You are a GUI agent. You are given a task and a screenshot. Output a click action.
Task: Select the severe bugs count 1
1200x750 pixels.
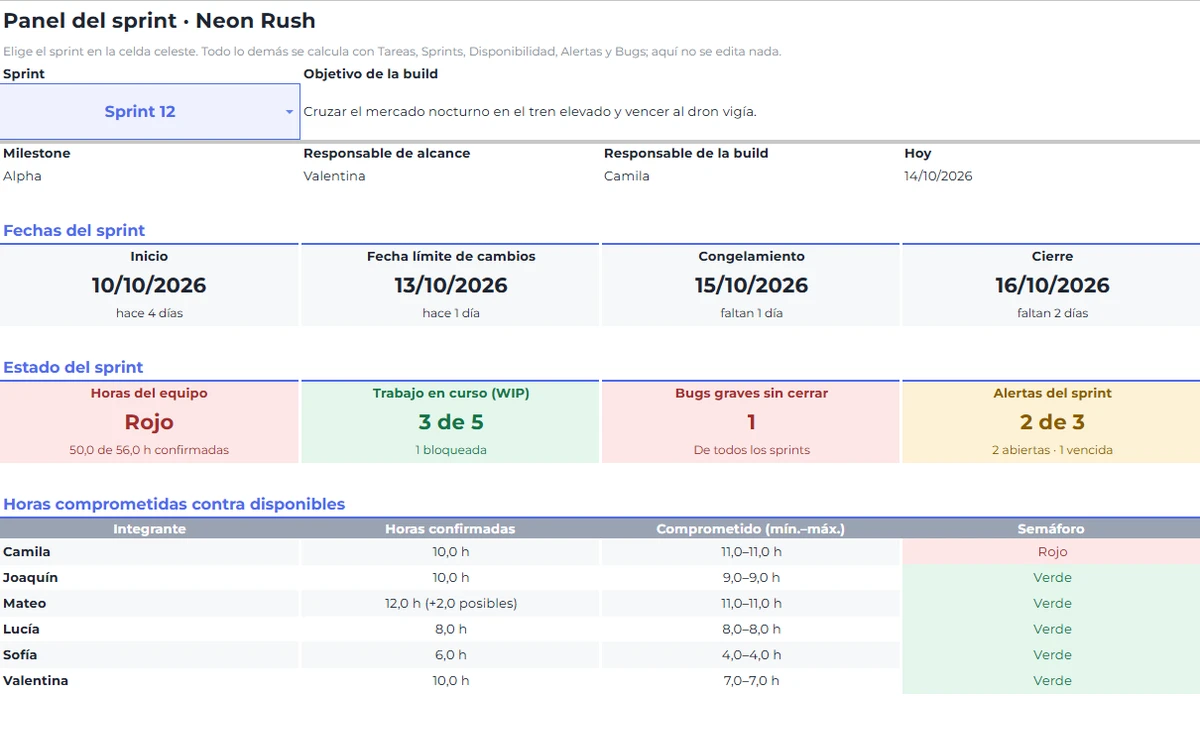752,422
